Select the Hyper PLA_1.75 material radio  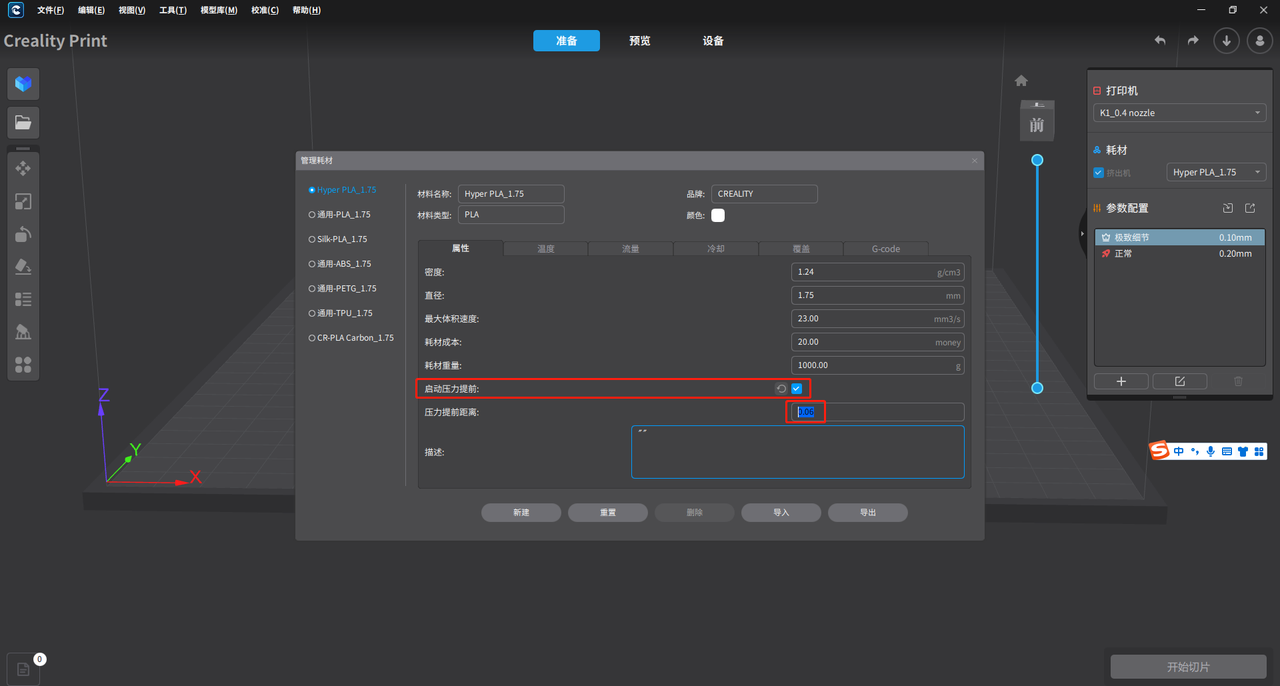312,189
